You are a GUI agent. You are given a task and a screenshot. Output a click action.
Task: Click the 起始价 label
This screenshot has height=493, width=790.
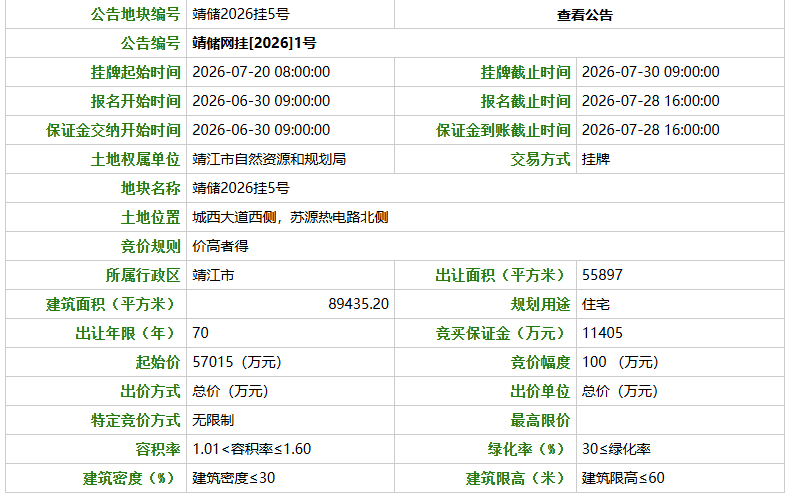point(158,362)
